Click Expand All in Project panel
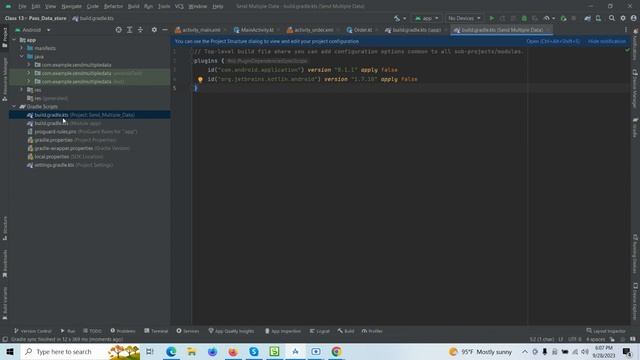 coord(129,30)
